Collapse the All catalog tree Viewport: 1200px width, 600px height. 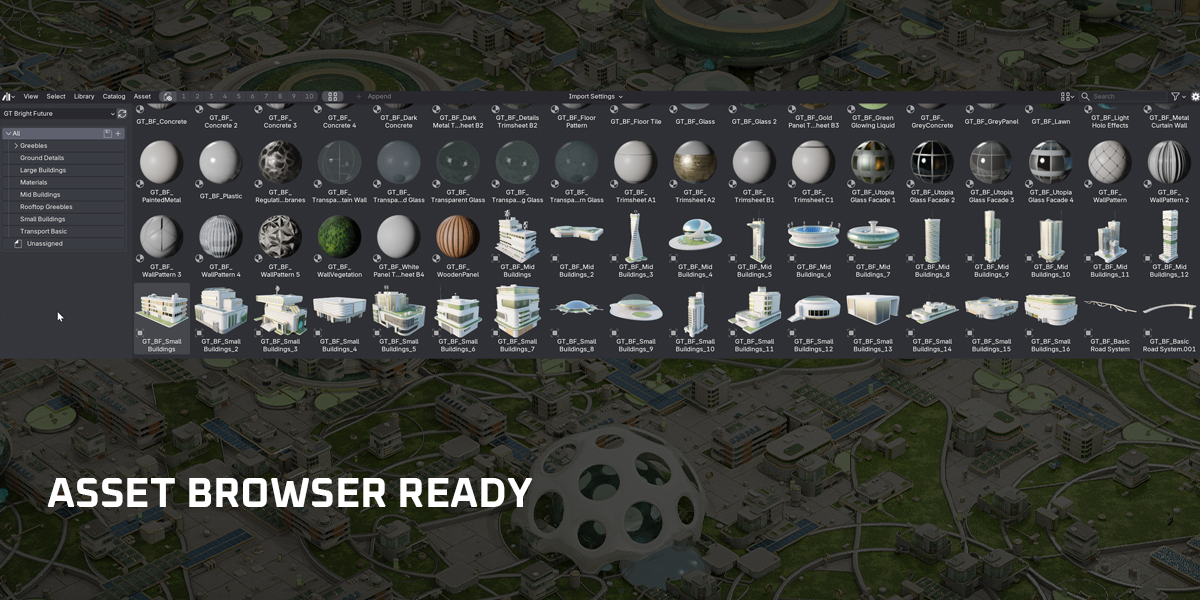7,133
